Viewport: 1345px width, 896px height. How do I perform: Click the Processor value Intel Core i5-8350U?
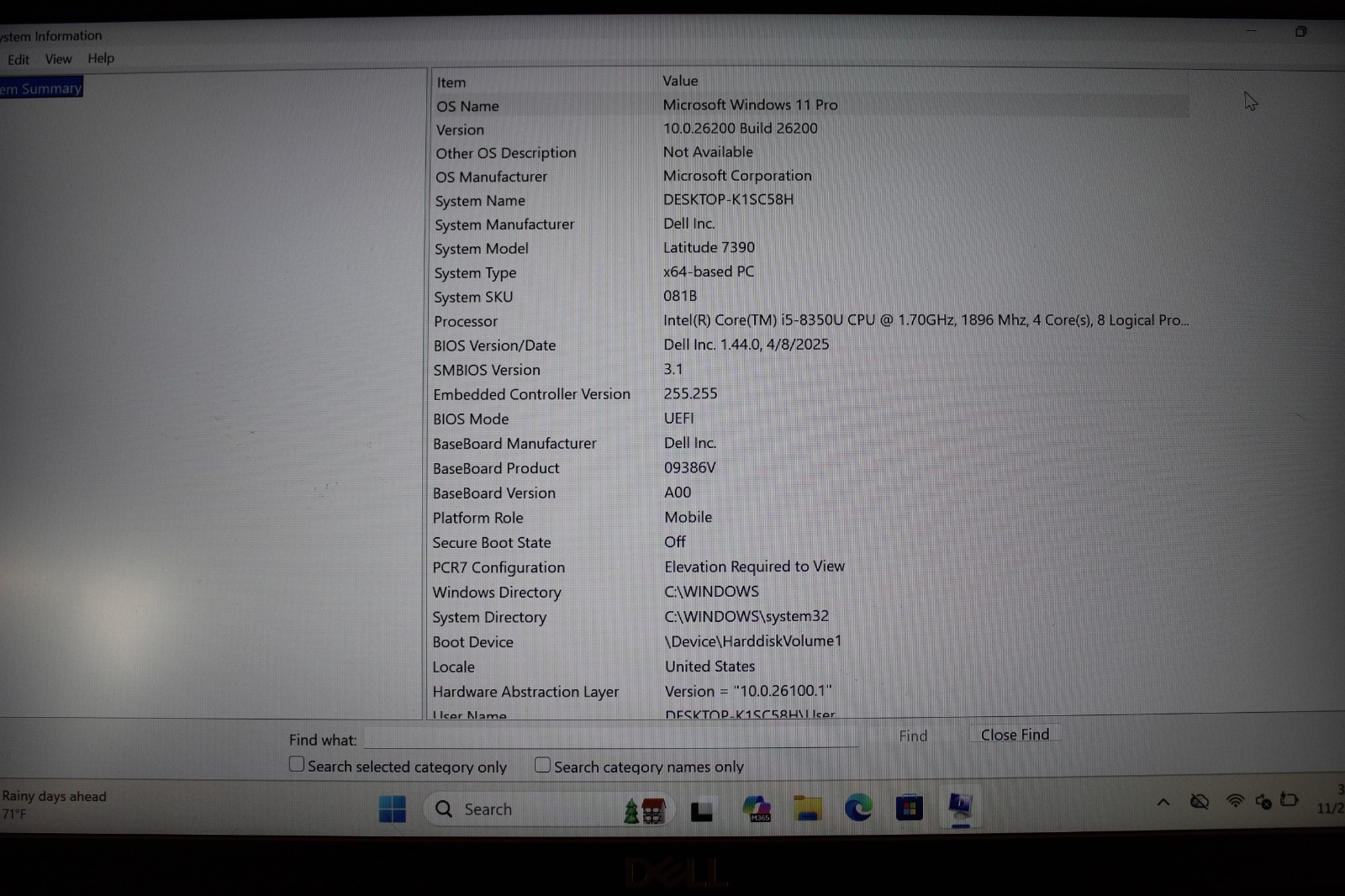(926, 320)
